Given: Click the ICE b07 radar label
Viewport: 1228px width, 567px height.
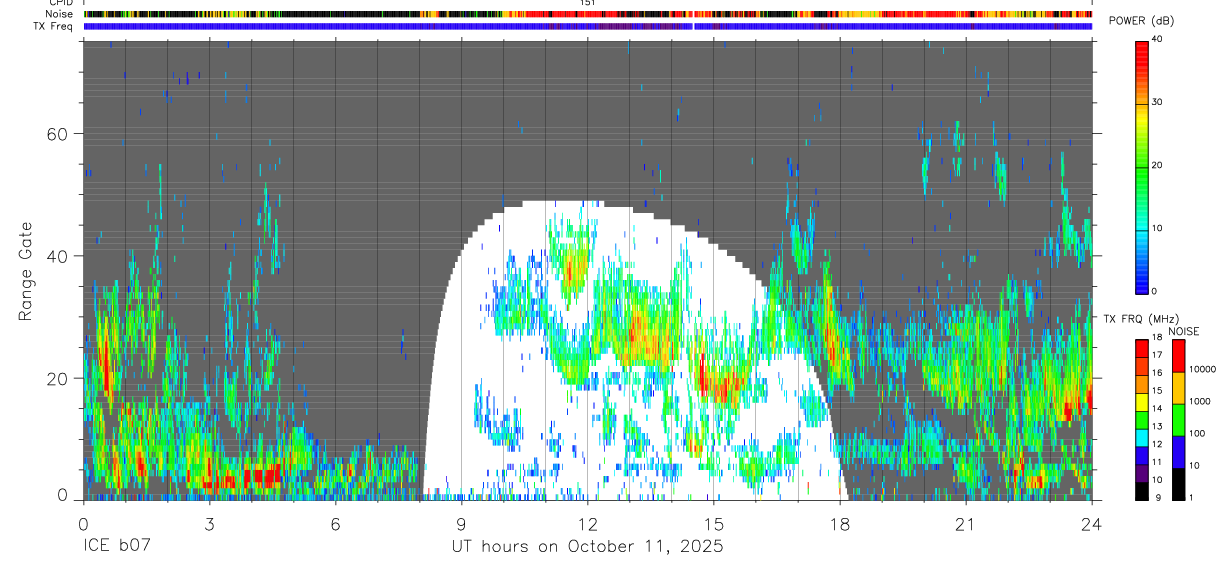Looking at the screenshot, I should [116, 547].
